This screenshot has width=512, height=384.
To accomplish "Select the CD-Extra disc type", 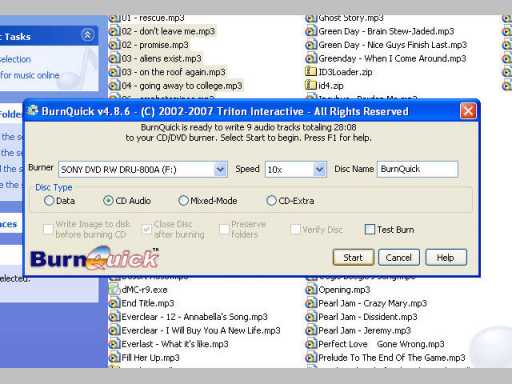I will pyautogui.click(x=271, y=201).
